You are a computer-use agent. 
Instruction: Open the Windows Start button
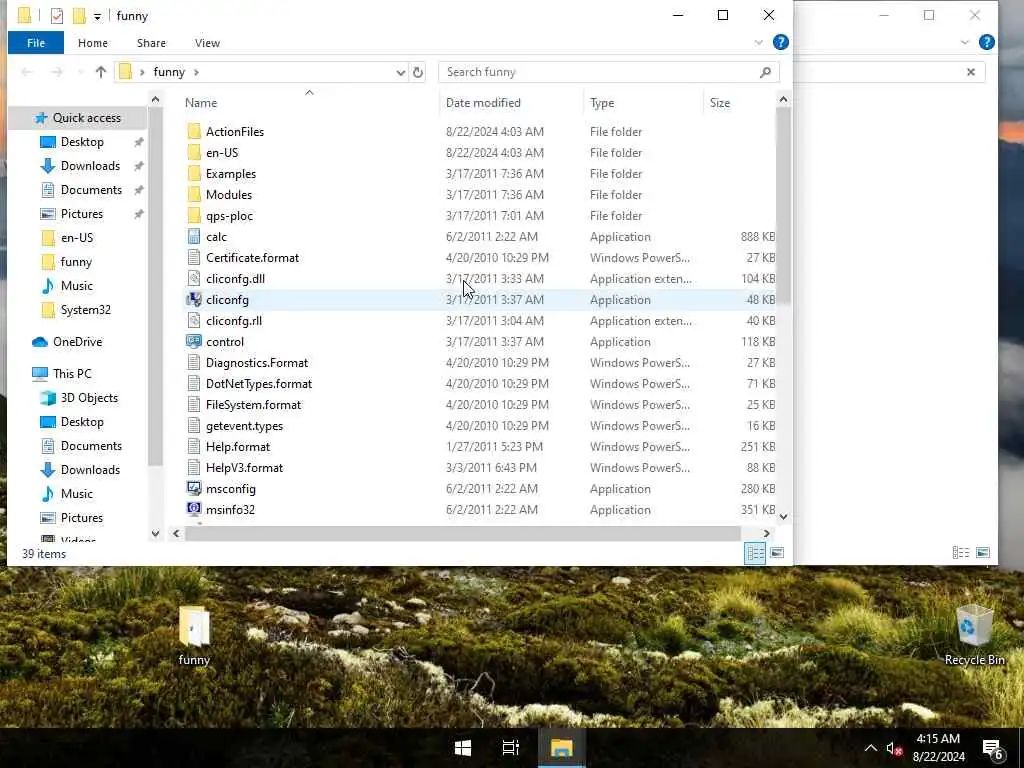click(463, 748)
